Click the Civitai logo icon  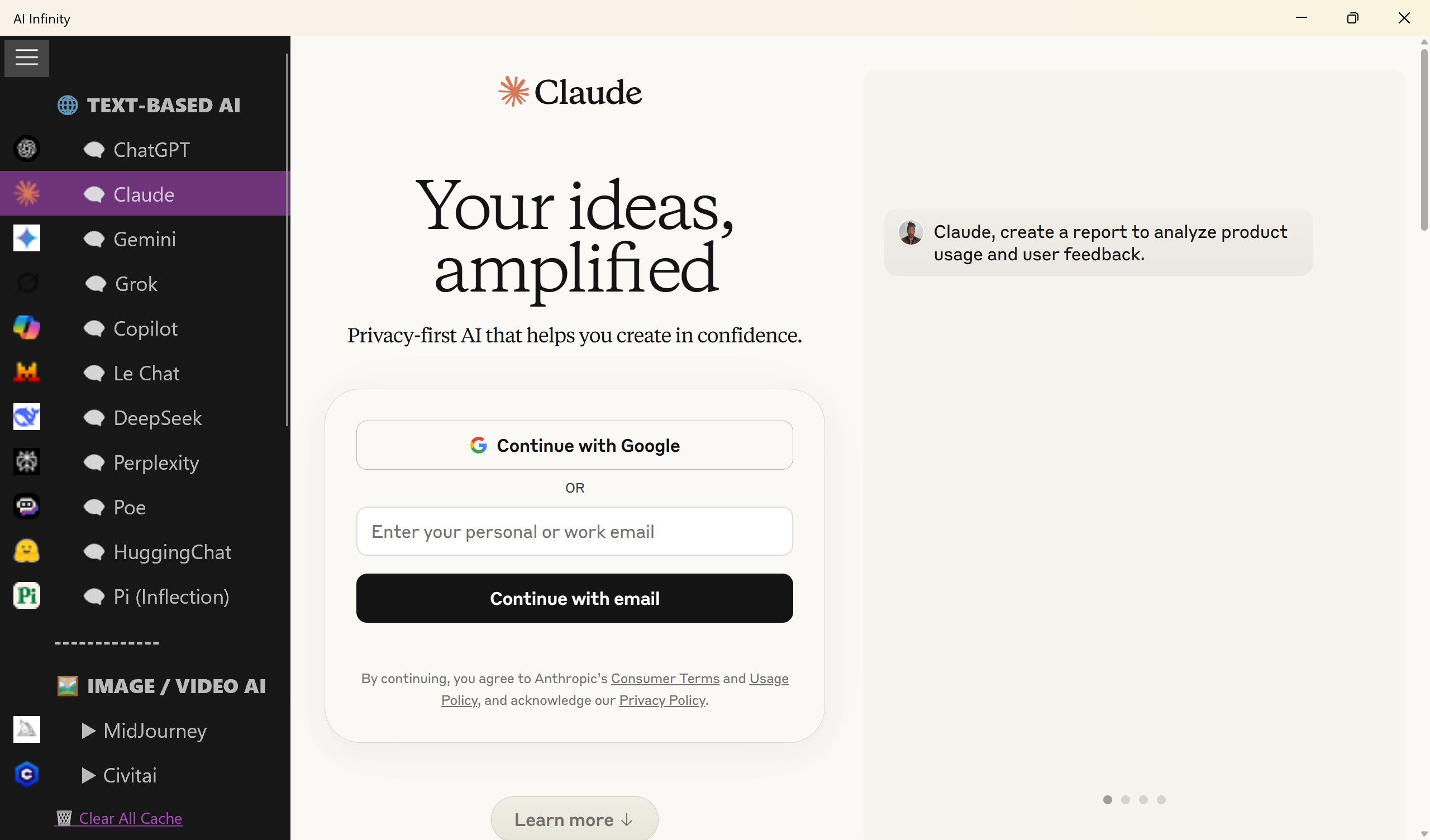(27, 775)
